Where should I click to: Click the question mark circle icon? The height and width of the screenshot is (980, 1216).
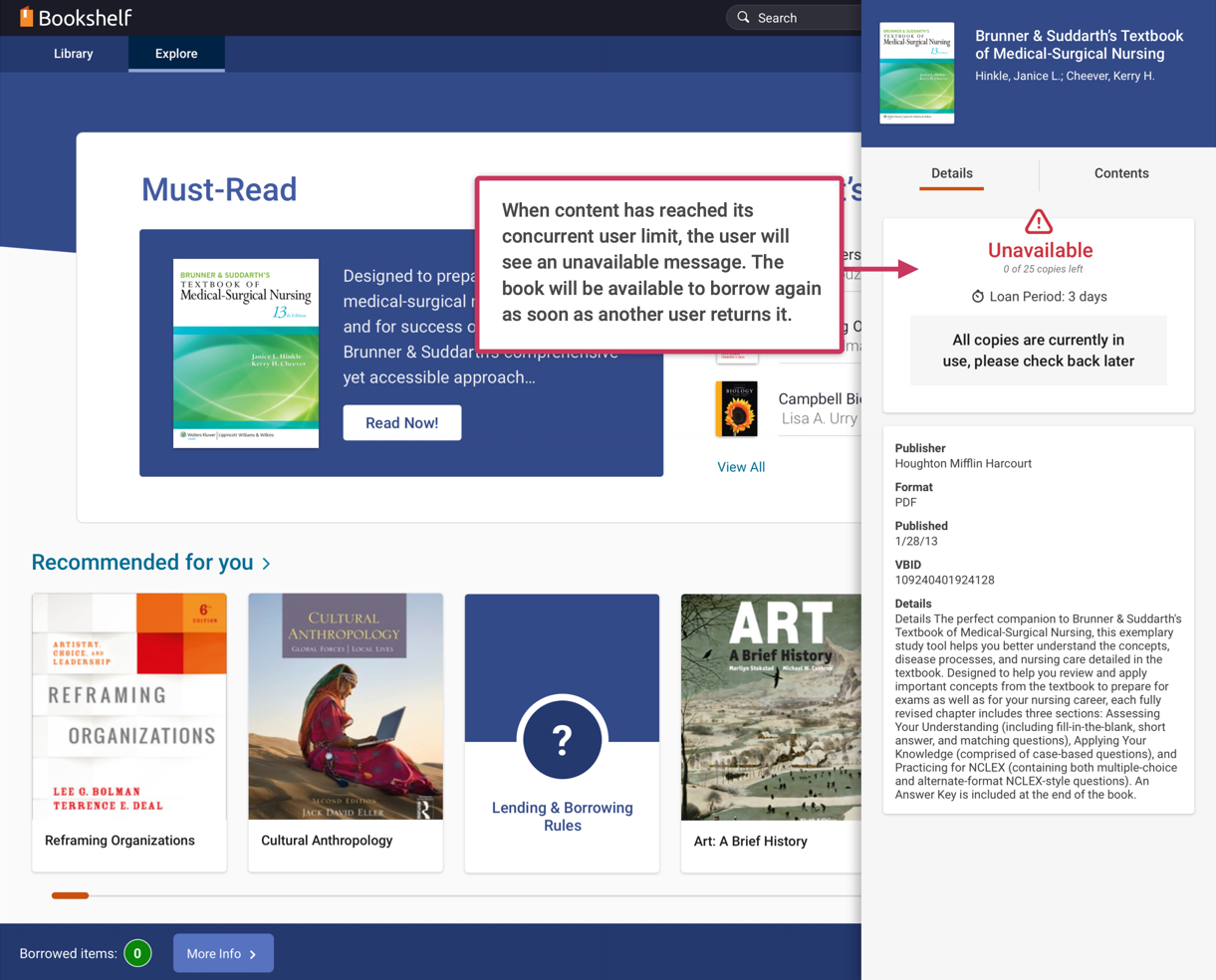[x=562, y=739]
